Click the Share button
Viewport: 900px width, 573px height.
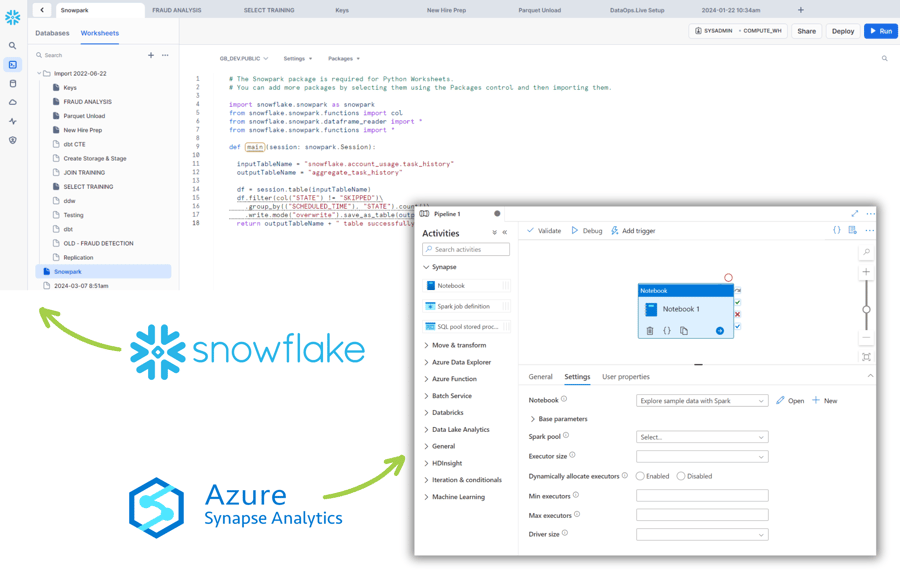tap(806, 31)
